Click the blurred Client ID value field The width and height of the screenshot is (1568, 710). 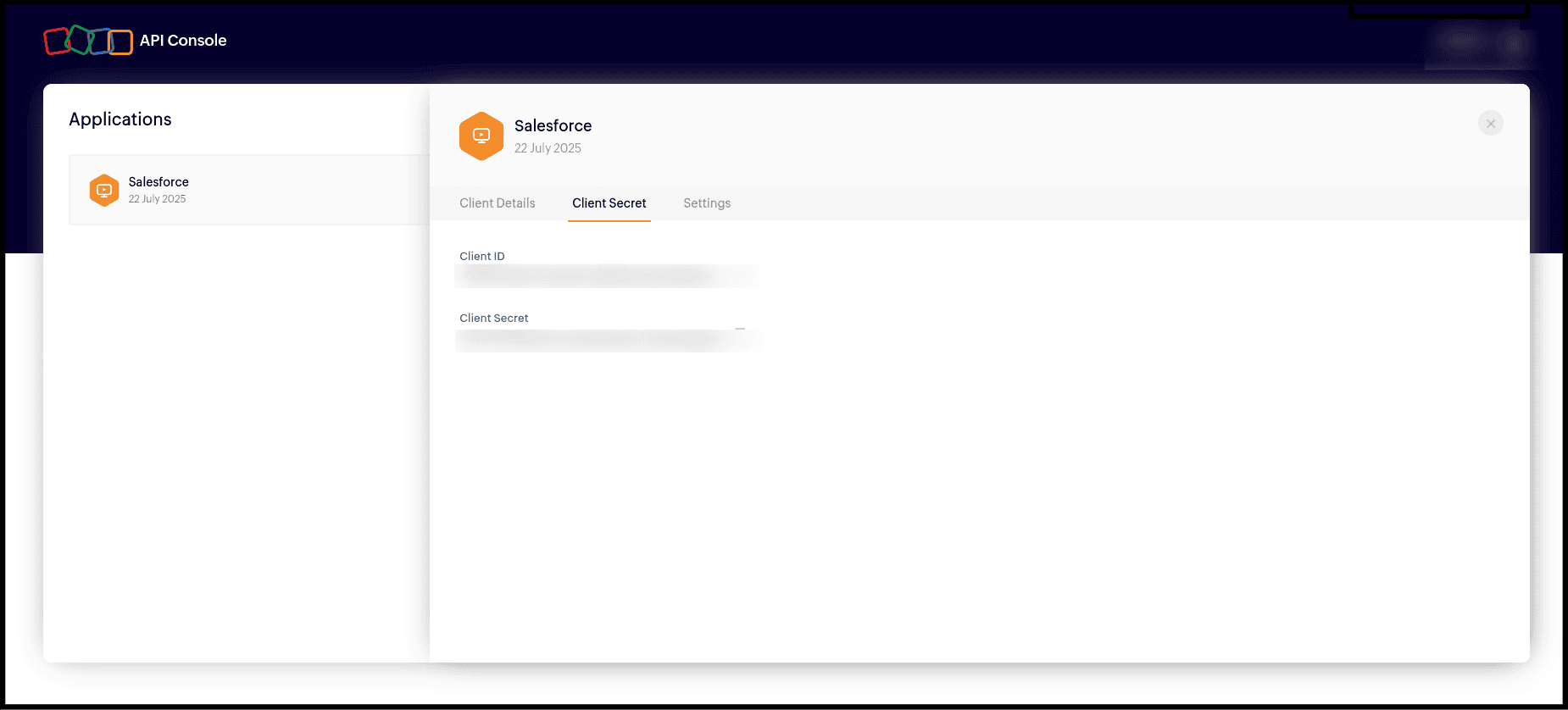[606, 275]
